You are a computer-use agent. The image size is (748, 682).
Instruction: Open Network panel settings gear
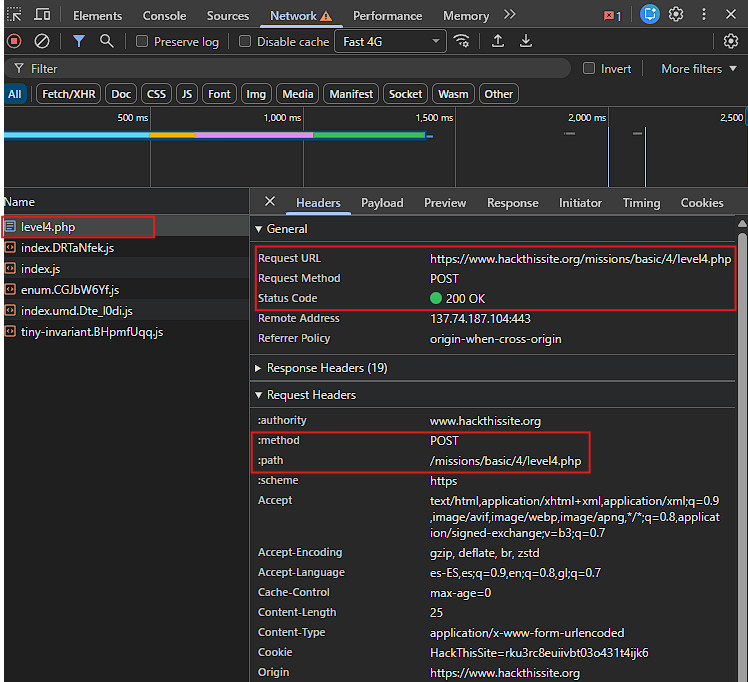point(730,41)
